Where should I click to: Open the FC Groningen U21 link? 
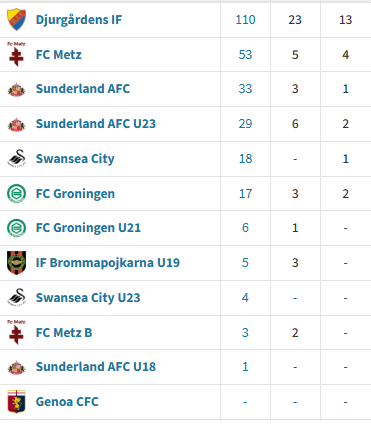coord(88,228)
